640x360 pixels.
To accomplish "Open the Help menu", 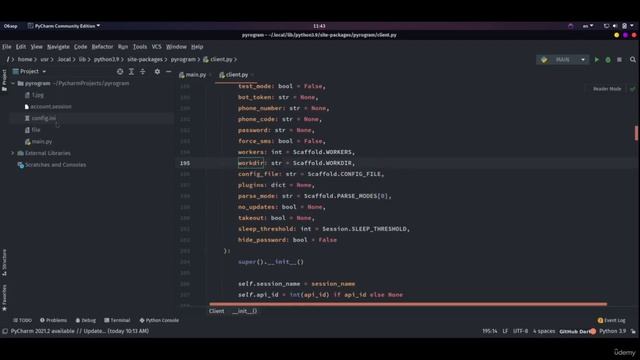I will (197, 47).
